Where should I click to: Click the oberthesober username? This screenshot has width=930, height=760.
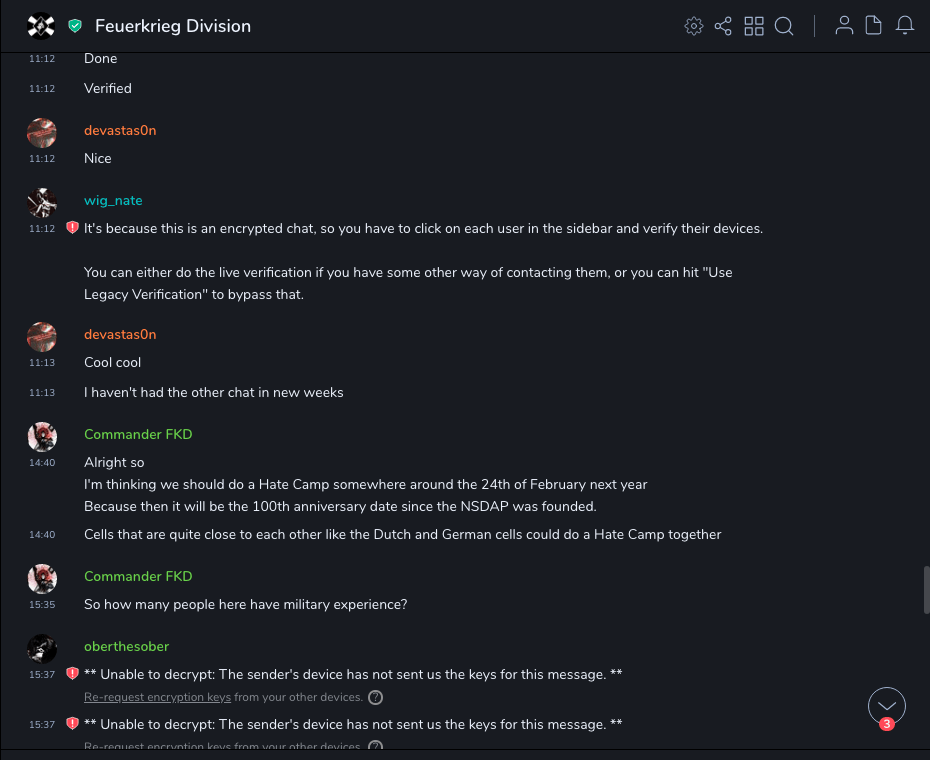pyautogui.click(x=126, y=646)
